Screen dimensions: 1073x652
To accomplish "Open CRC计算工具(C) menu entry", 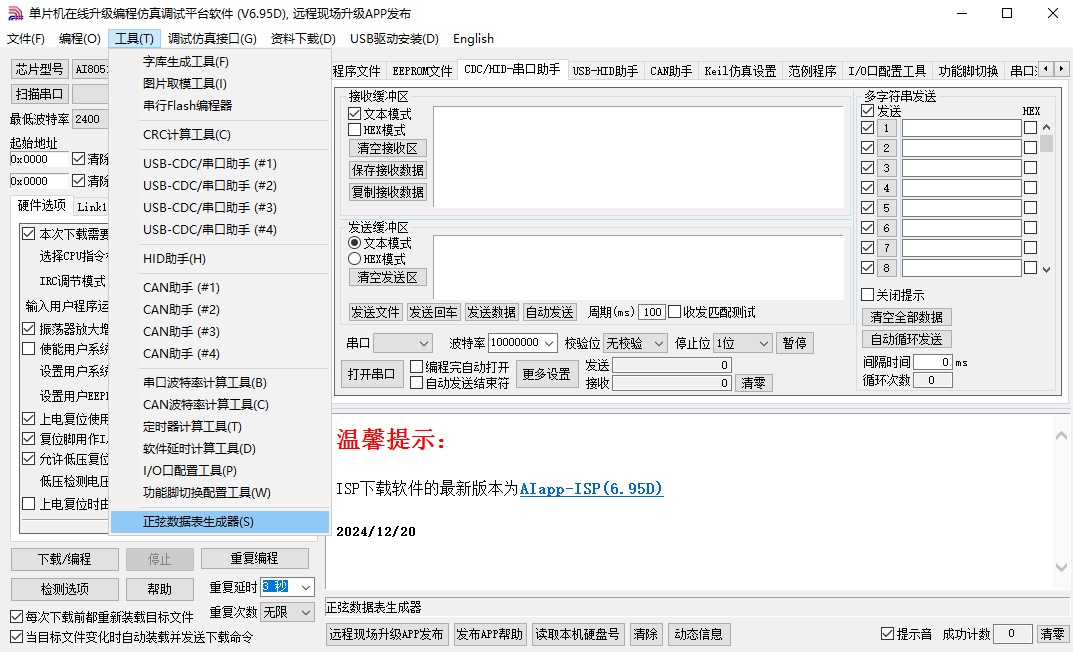I will pyautogui.click(x=220, y=135).
